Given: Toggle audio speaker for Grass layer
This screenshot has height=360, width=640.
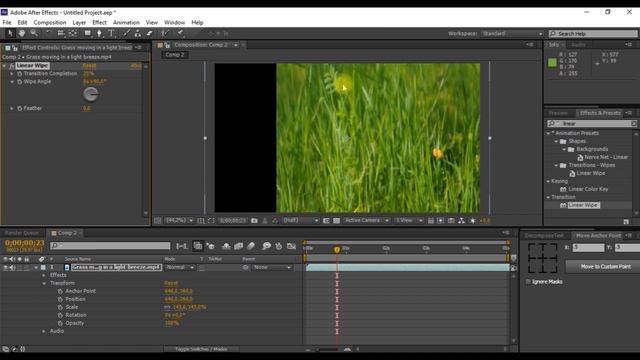Looking at the screenshot, I should click(x=13, y=267).
